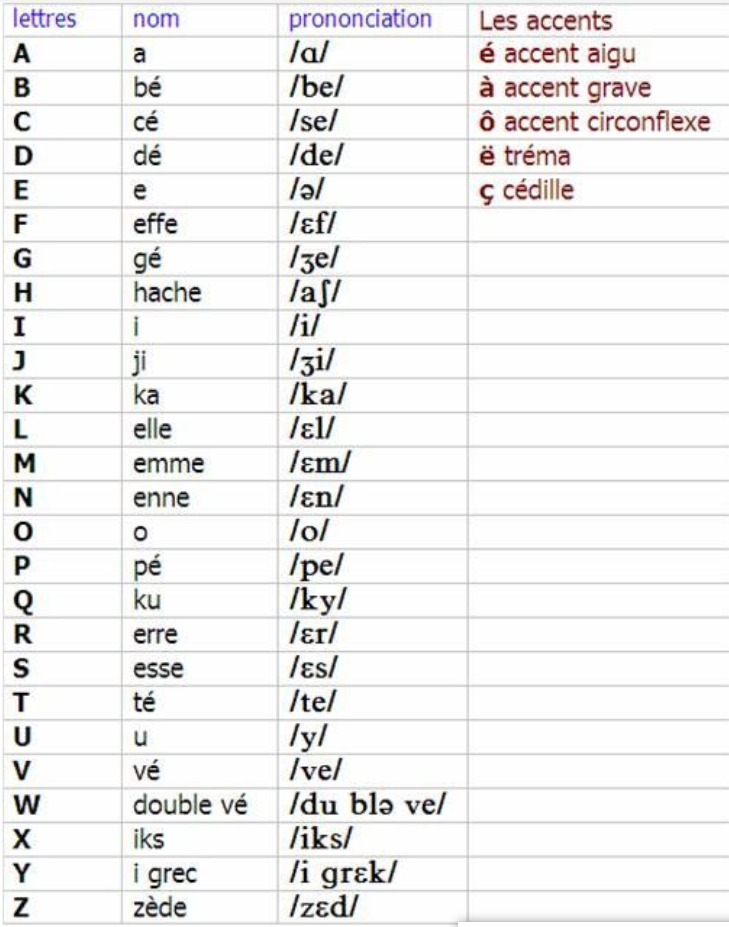Click the 'nom' column header

coord(156,20)
